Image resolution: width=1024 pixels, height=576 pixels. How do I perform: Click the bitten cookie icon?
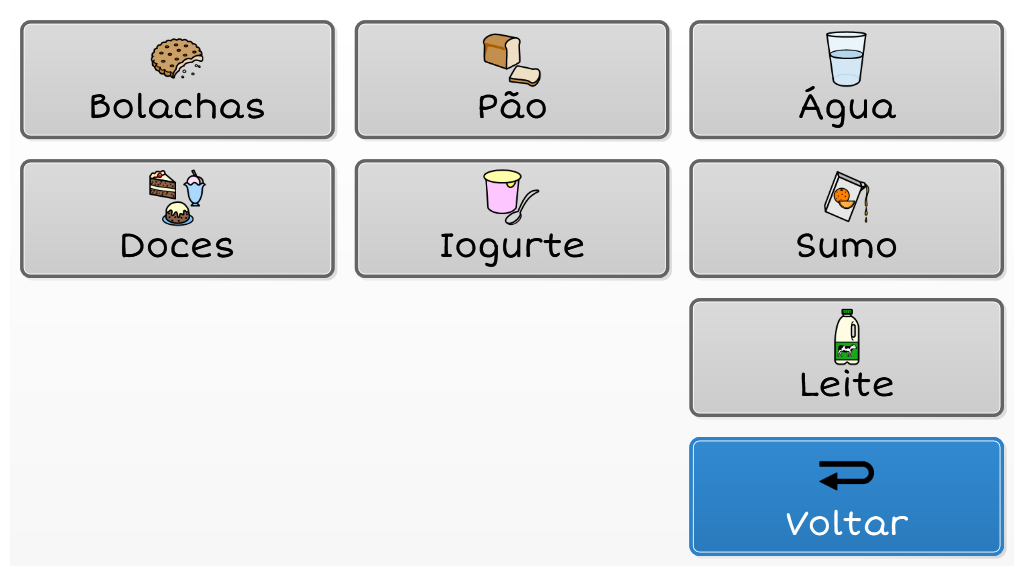pyautogui.click(x=177, y=59)
